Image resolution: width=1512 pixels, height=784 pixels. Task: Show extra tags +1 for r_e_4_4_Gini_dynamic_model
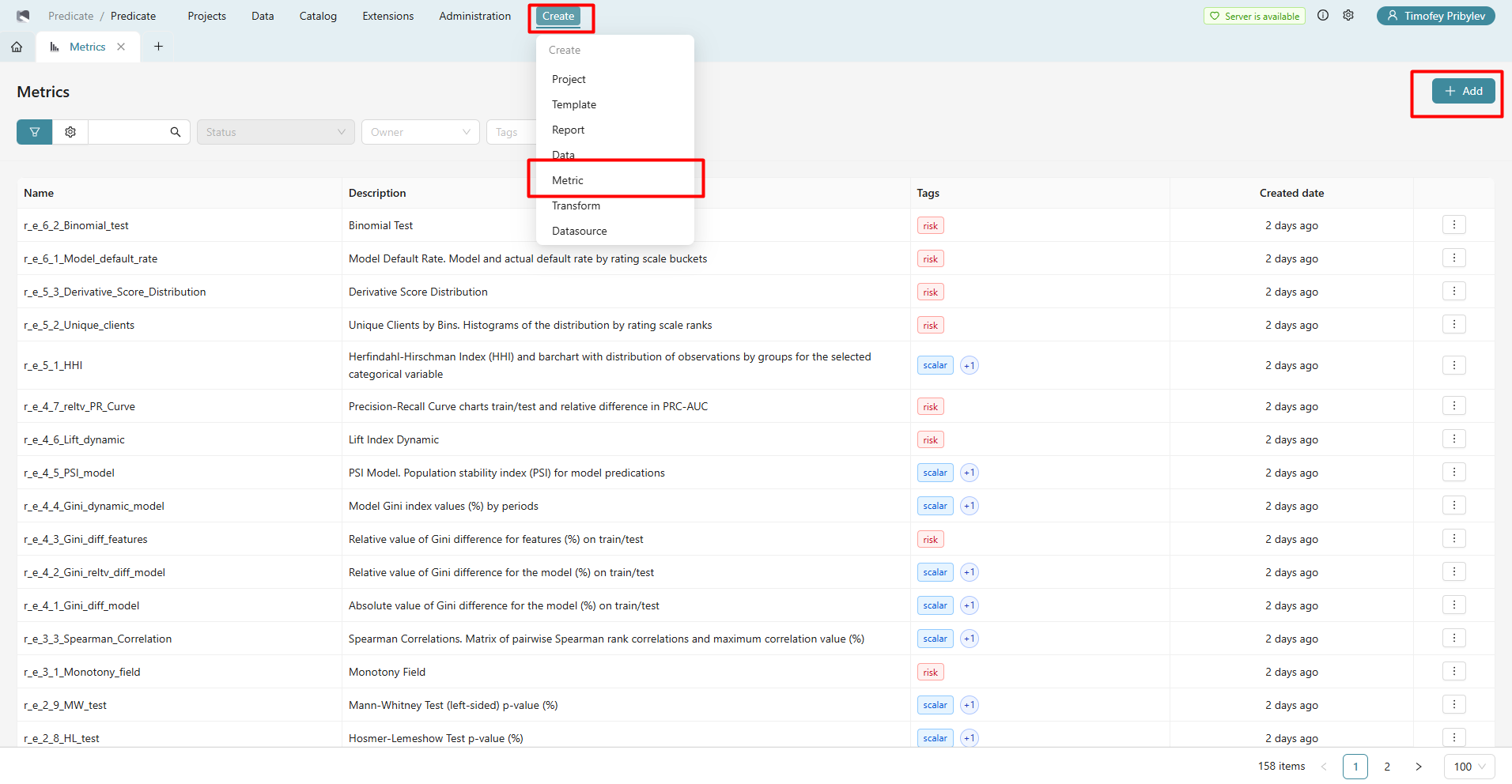click(x=970, y=506)
